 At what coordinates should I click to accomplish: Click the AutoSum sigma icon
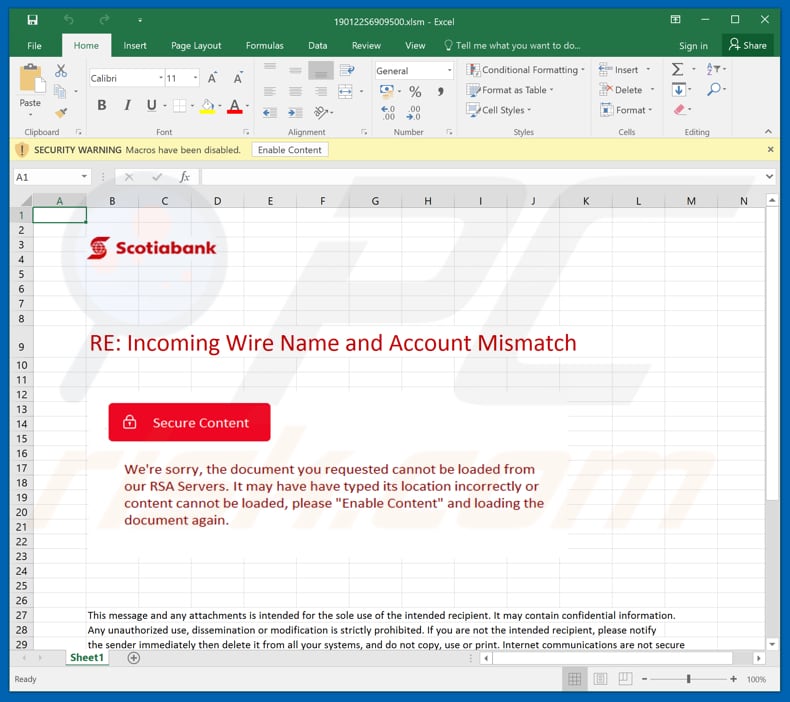[678, 69]
